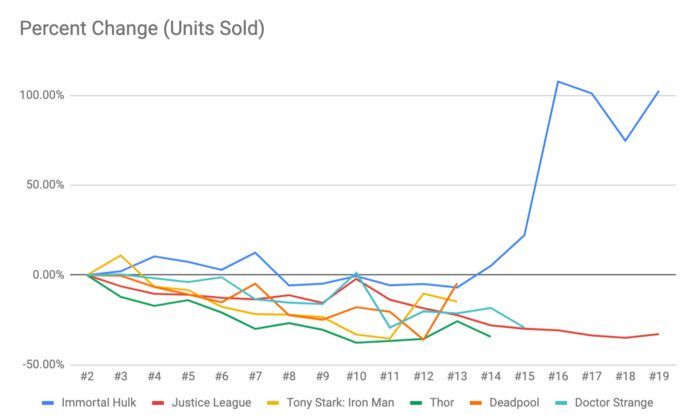Click the #19 x-axis tick label
Viewport: 696px width, 418px height.
coord(658,376)
